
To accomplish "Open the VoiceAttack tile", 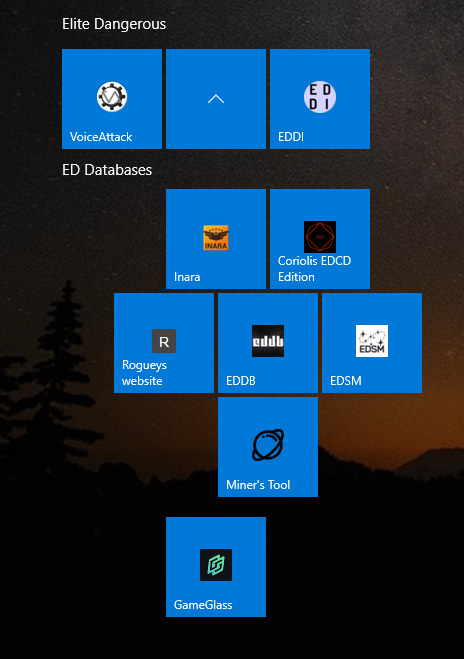I will tap(112, 99).
